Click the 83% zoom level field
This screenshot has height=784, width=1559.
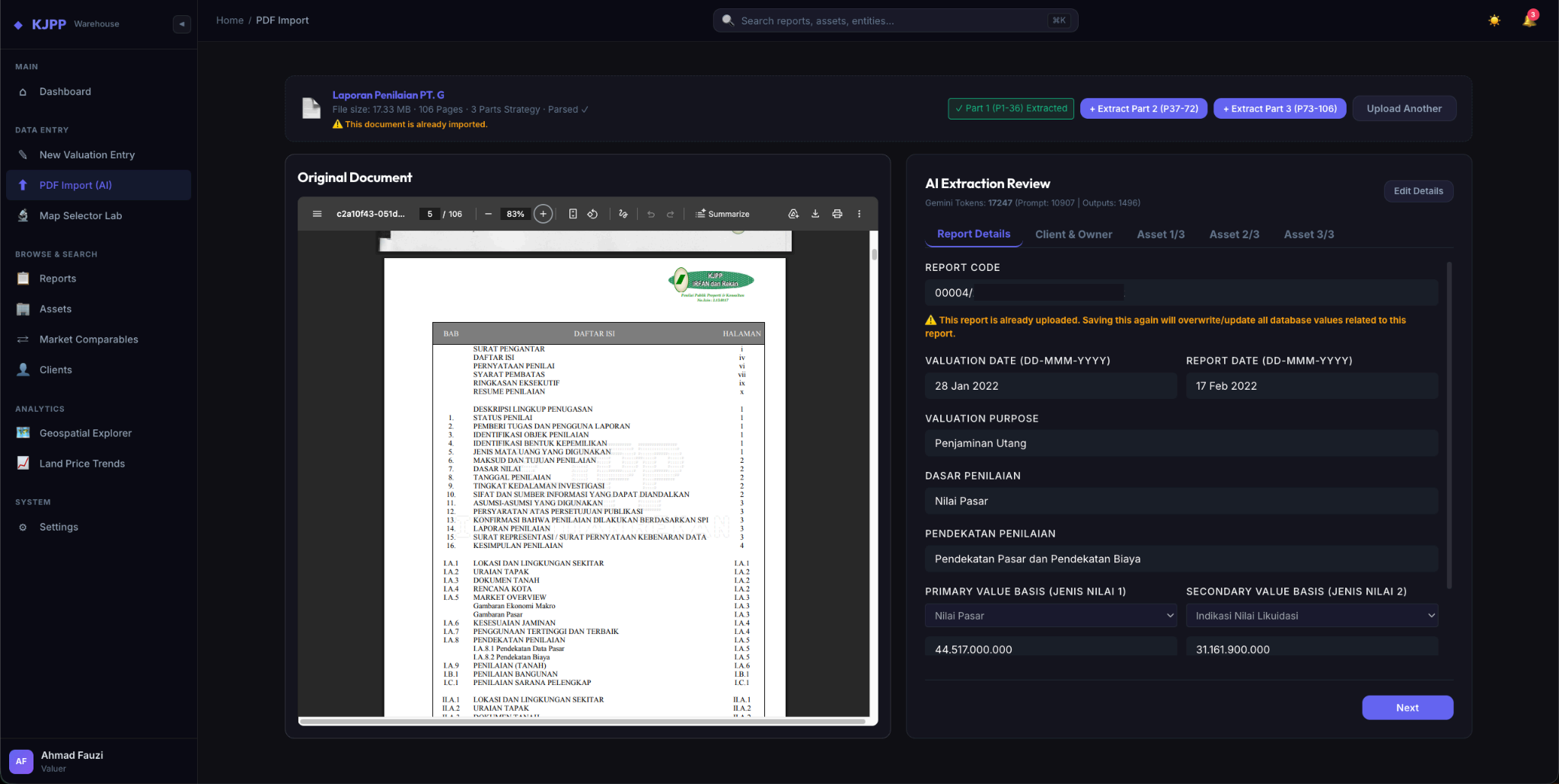tap(515, 214)
